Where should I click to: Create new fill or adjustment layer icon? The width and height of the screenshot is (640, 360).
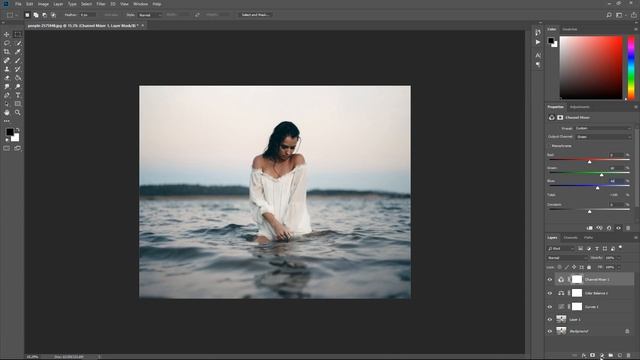click(x=602, y=356)
